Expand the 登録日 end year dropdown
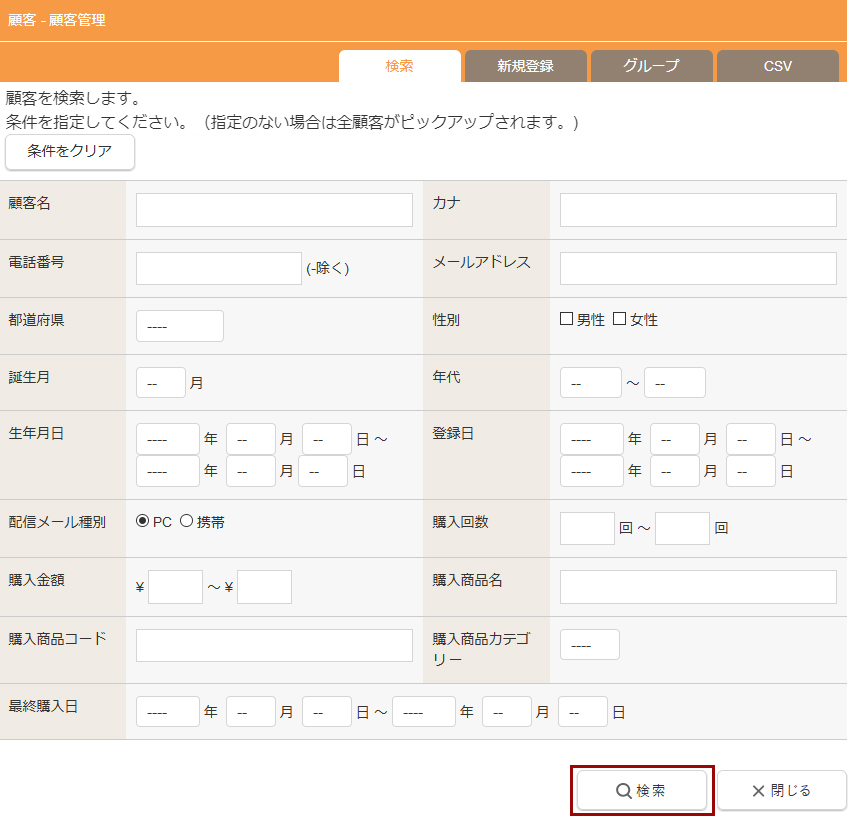Viewport: 848px width, 829px height. point(592,471)
